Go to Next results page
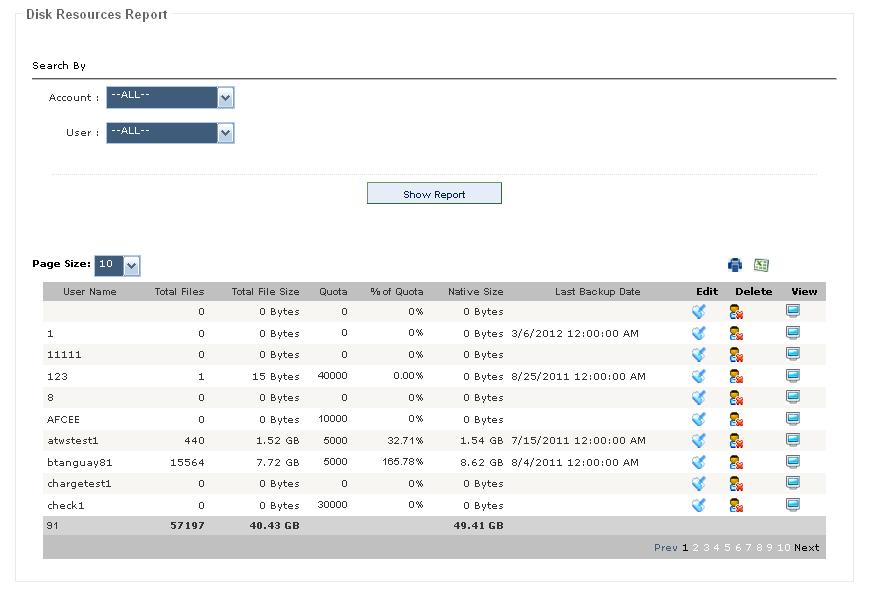 806,548
